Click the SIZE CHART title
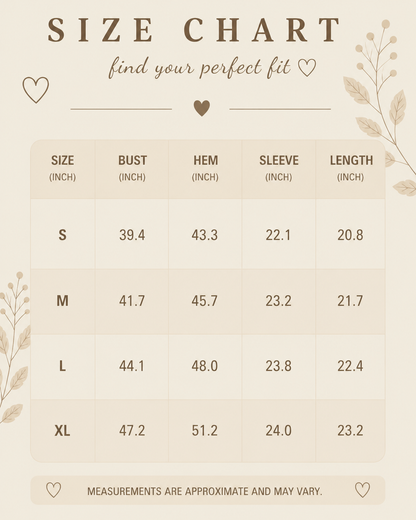This screenshot has height=520, width=416. (194, 30)
